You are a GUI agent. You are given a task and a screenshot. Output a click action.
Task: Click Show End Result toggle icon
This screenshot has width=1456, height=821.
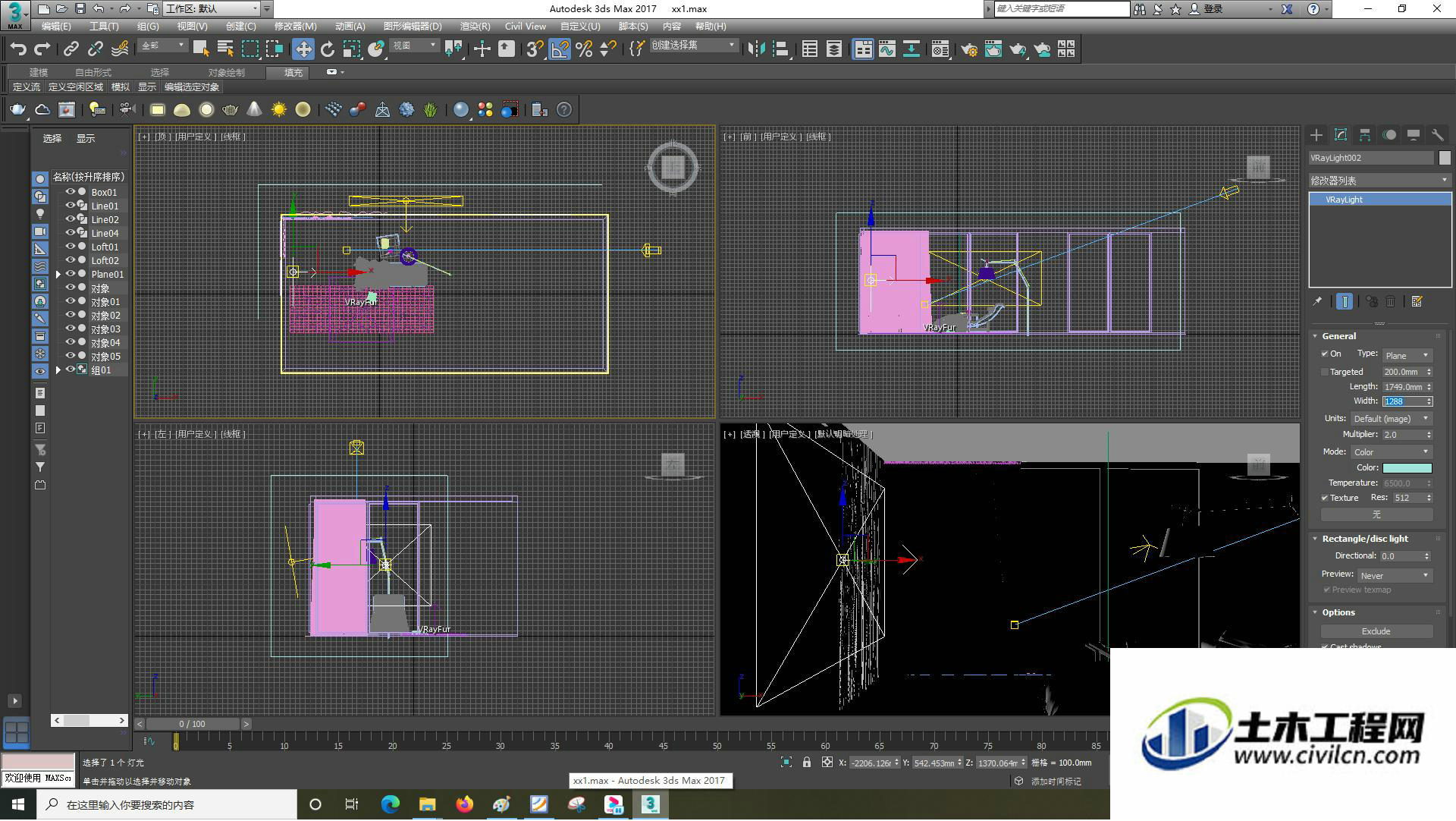click(1345, 302)
